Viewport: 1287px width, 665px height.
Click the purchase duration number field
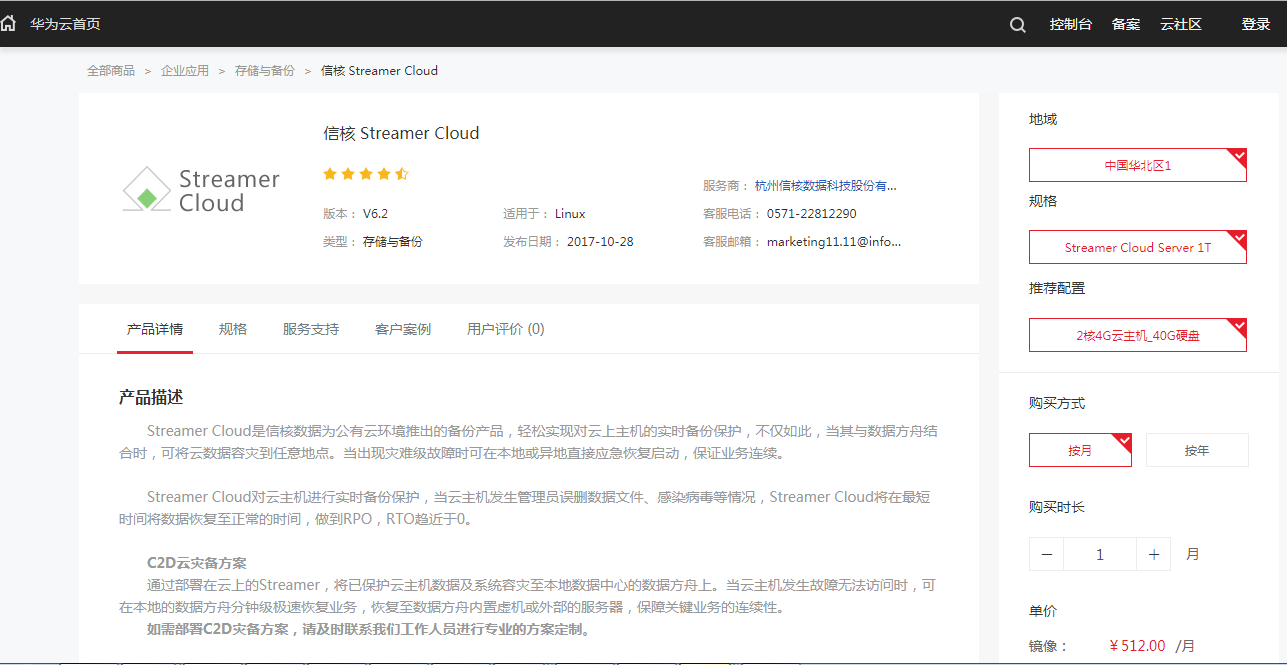[x=1100, y=554]
